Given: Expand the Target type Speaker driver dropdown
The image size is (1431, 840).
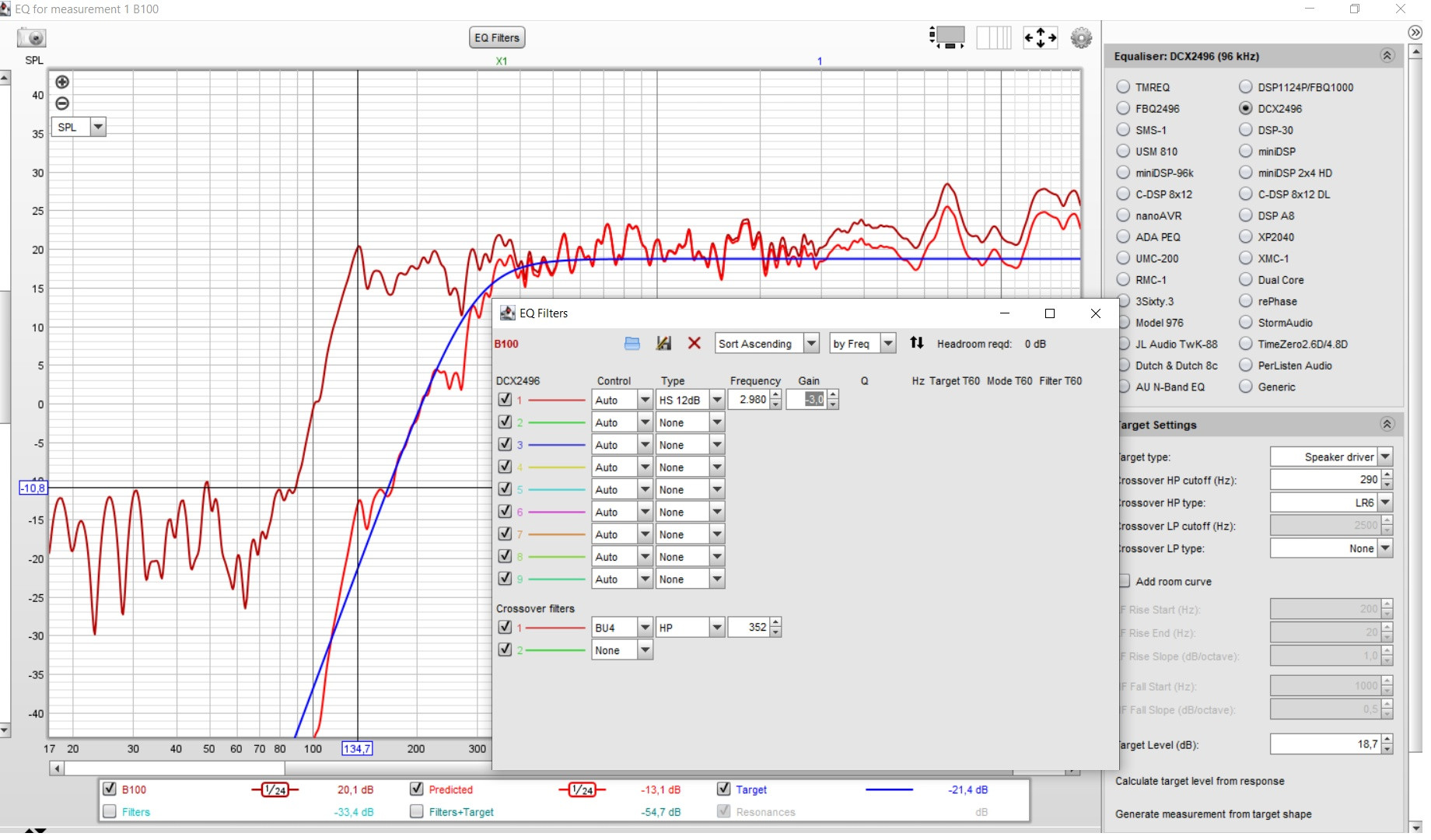Looking at the screenshot, I should (x=1385, y=457).
